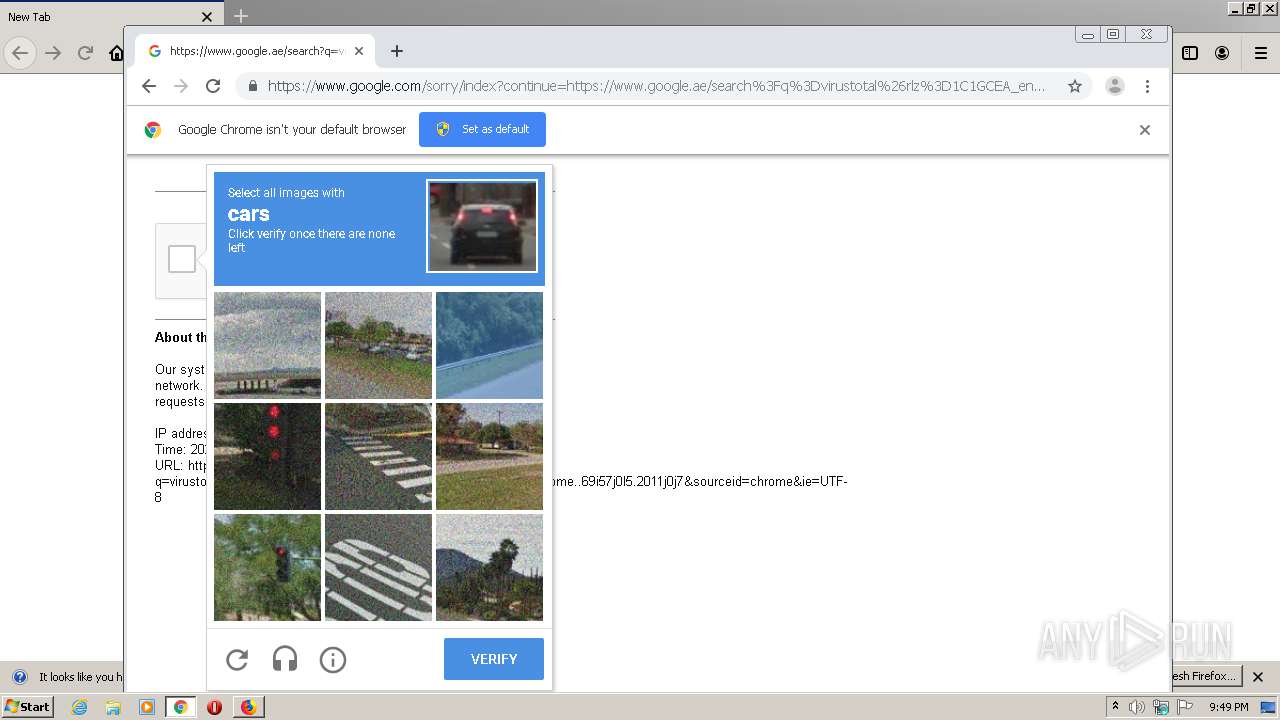Click the Refresh Firefox button
1280x720 pixels.
point(1205,676)
